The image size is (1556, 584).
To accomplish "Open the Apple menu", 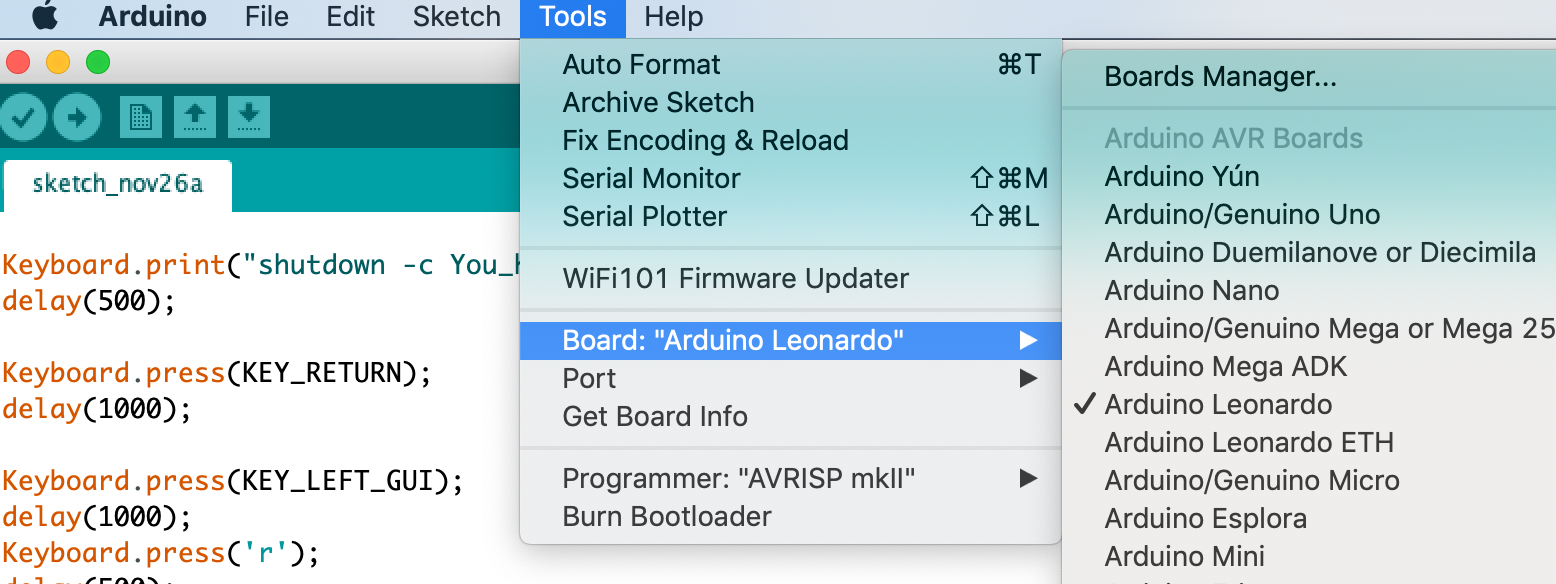I will [x=45, y=17].
